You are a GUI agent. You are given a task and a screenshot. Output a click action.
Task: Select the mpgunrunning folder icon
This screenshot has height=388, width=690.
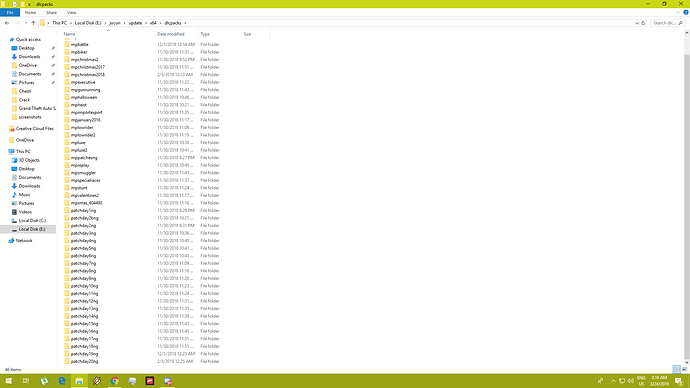click(x=67, y=90)
